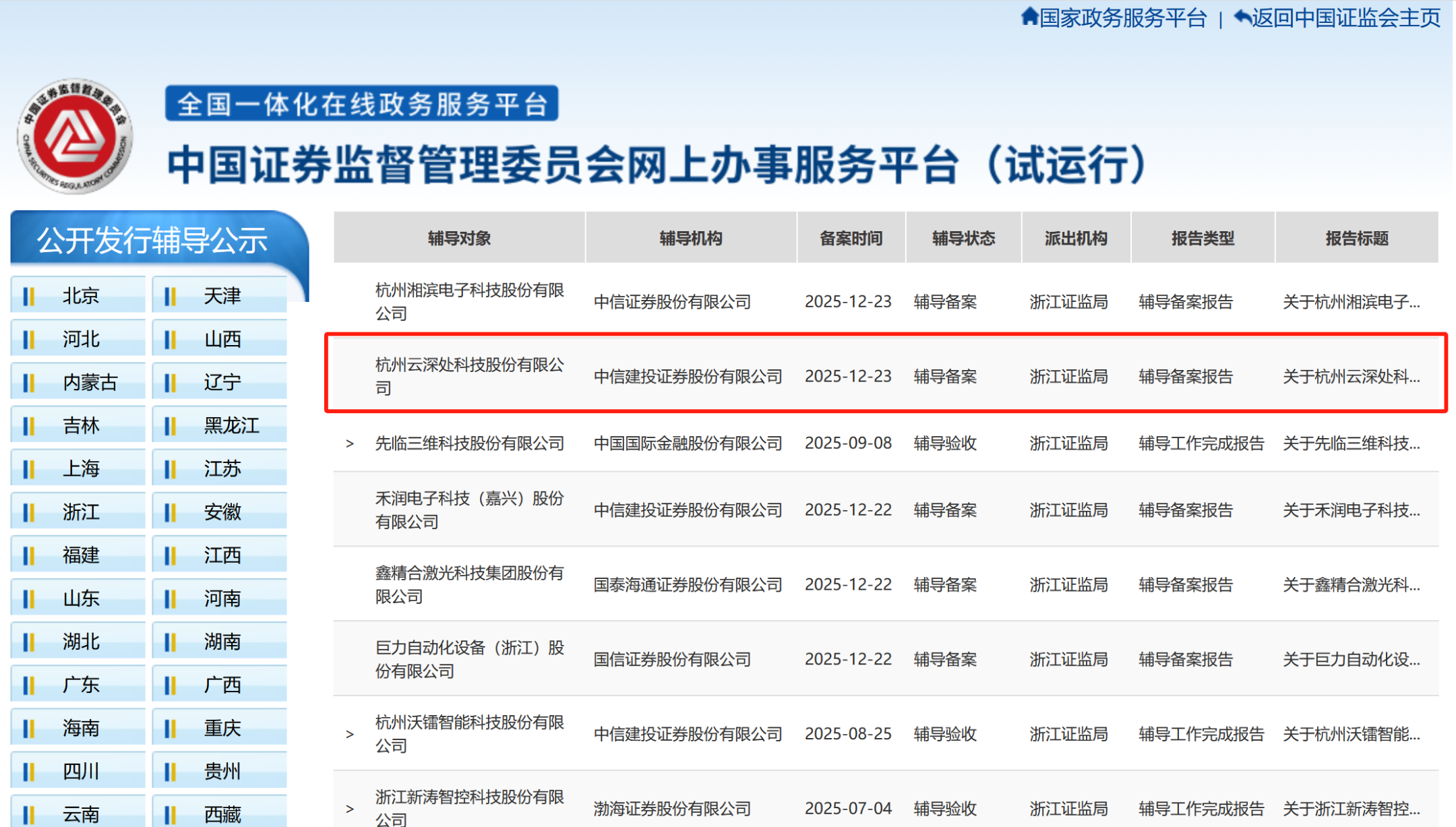The width and height of the screenshot is (1456, 827).
Task: Click the bars icon beside 广东
Action: 28,685
